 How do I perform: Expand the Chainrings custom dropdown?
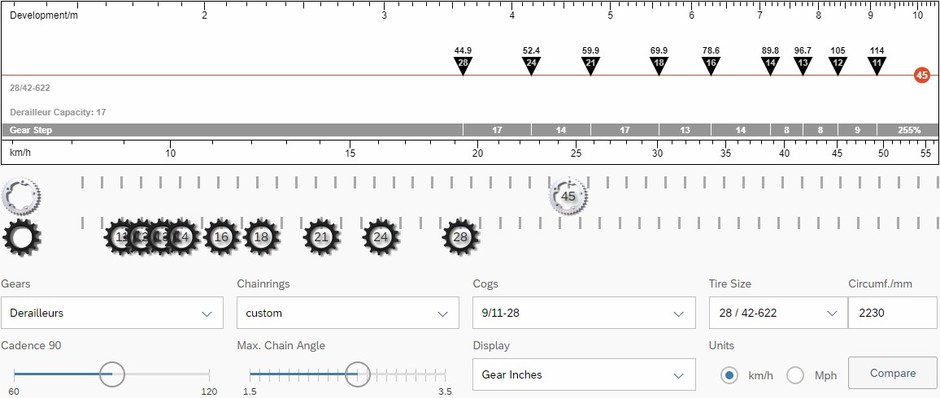[x=348, y=313]
